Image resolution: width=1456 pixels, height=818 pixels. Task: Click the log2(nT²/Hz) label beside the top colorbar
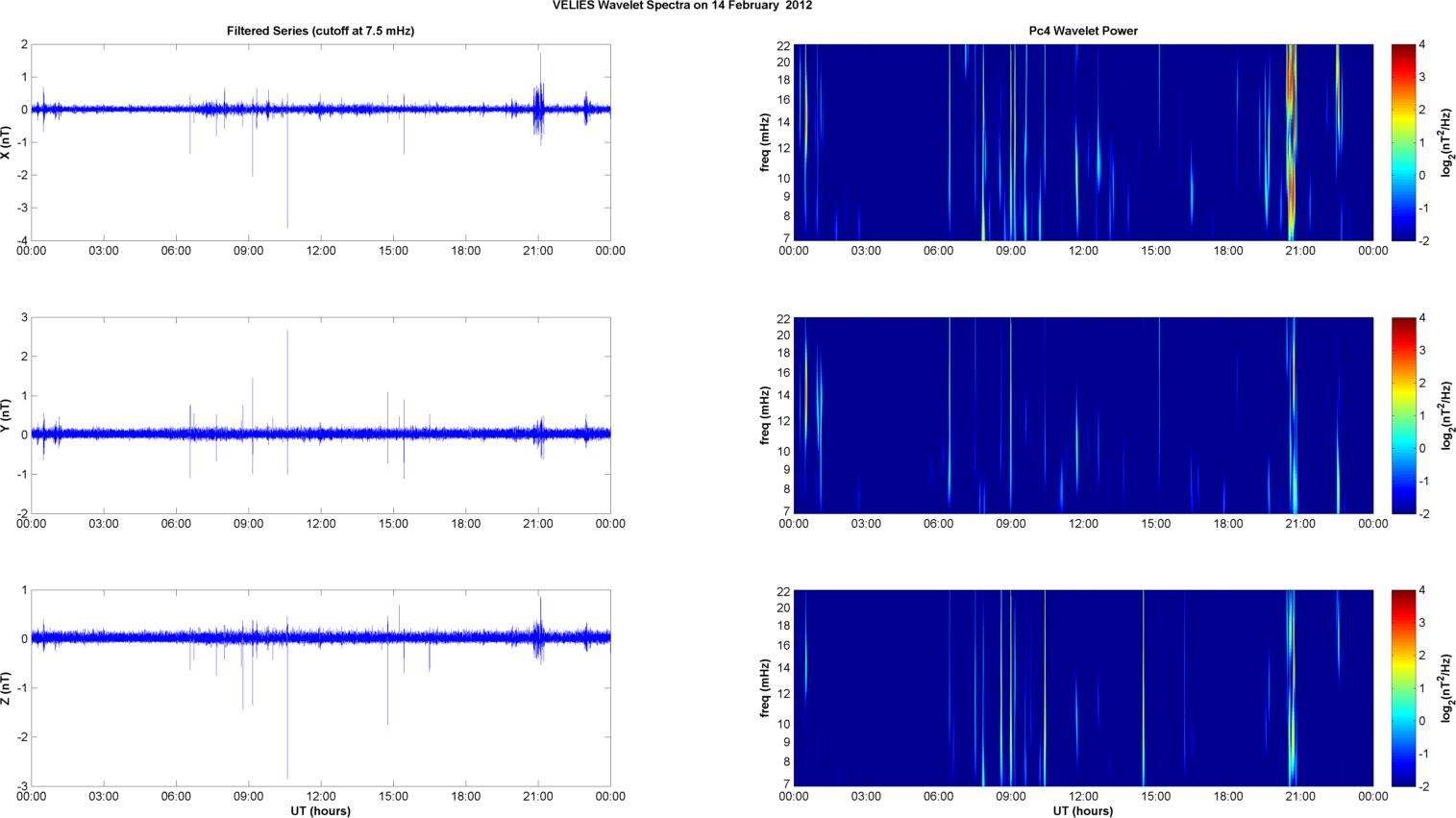[x=1446, y=142]
